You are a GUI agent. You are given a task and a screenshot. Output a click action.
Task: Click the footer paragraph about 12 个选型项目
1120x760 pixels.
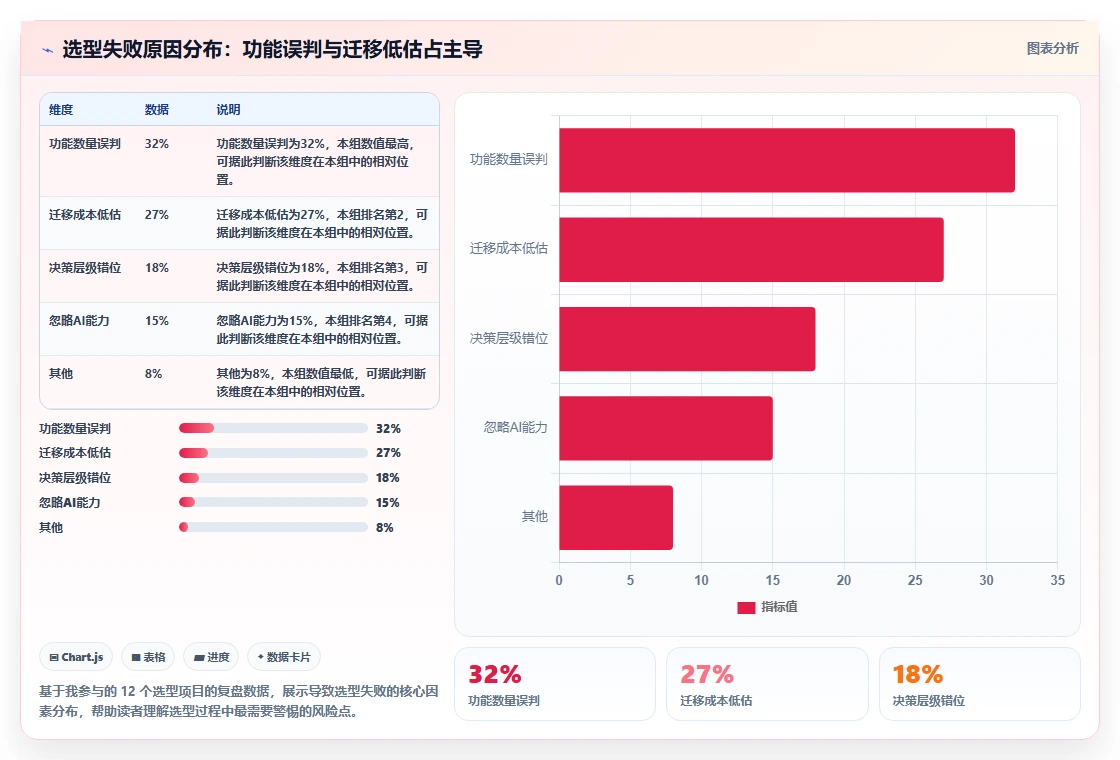[239, 701]
